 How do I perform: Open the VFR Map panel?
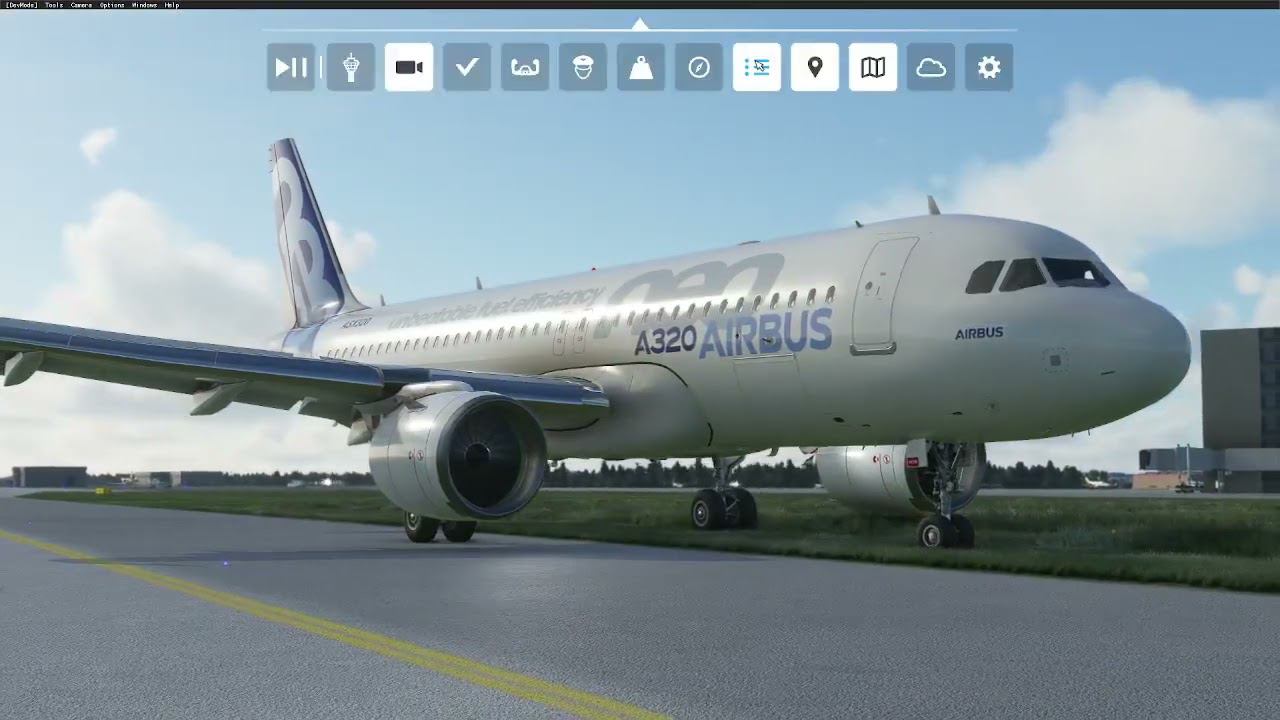point(873,67)
